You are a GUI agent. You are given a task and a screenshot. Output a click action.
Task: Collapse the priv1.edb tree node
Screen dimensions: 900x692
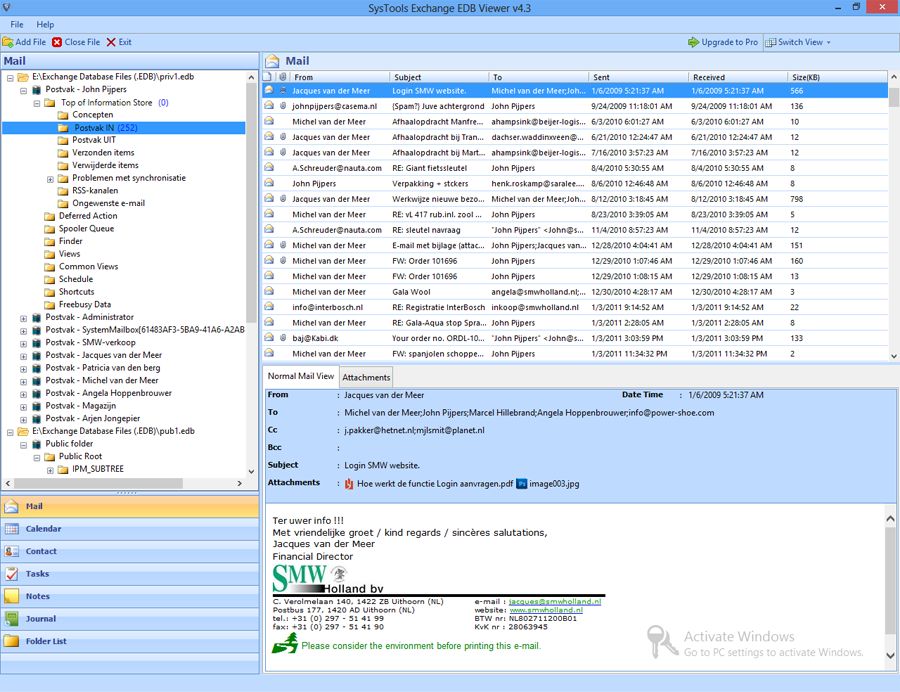[10, 77]
